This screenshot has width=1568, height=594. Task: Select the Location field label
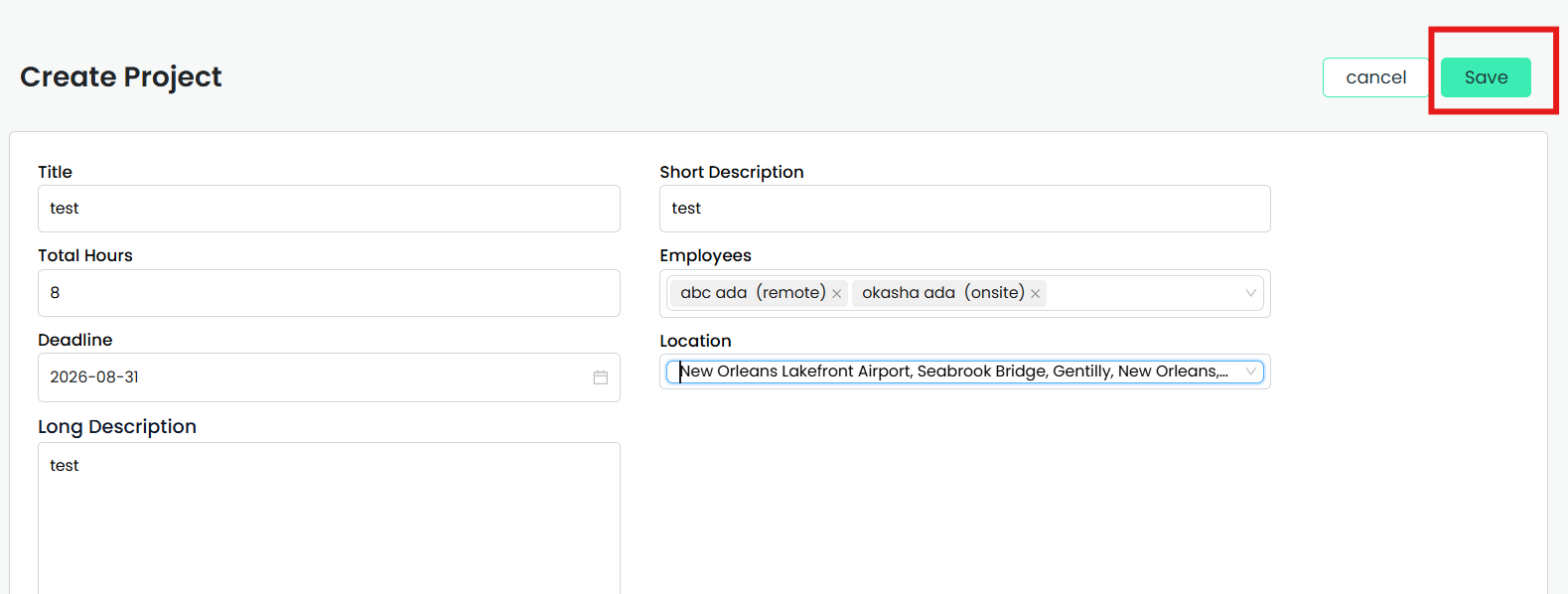click(695, 341)
